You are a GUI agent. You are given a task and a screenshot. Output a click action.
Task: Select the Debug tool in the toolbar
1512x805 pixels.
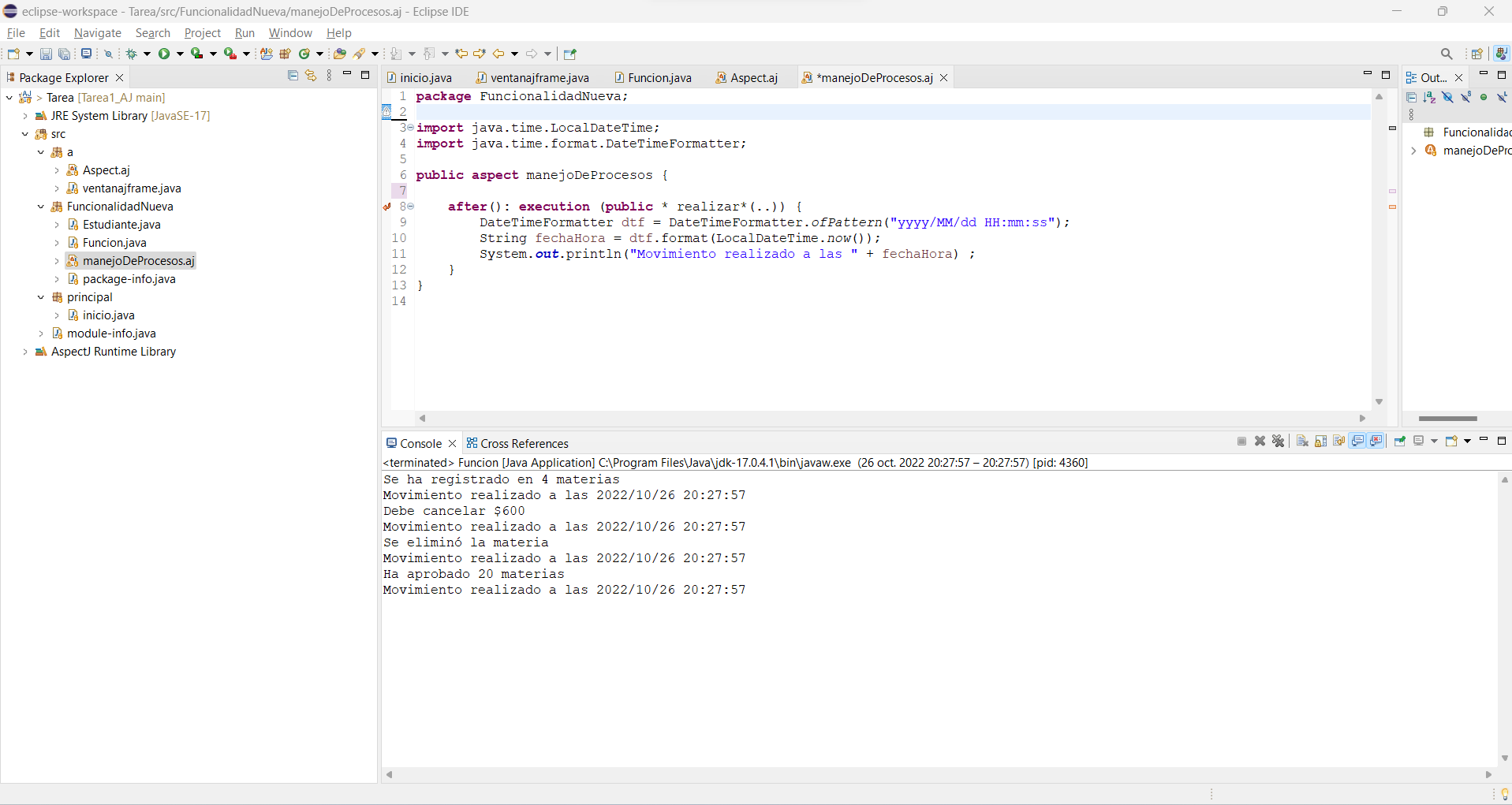[x=133, y=54]
